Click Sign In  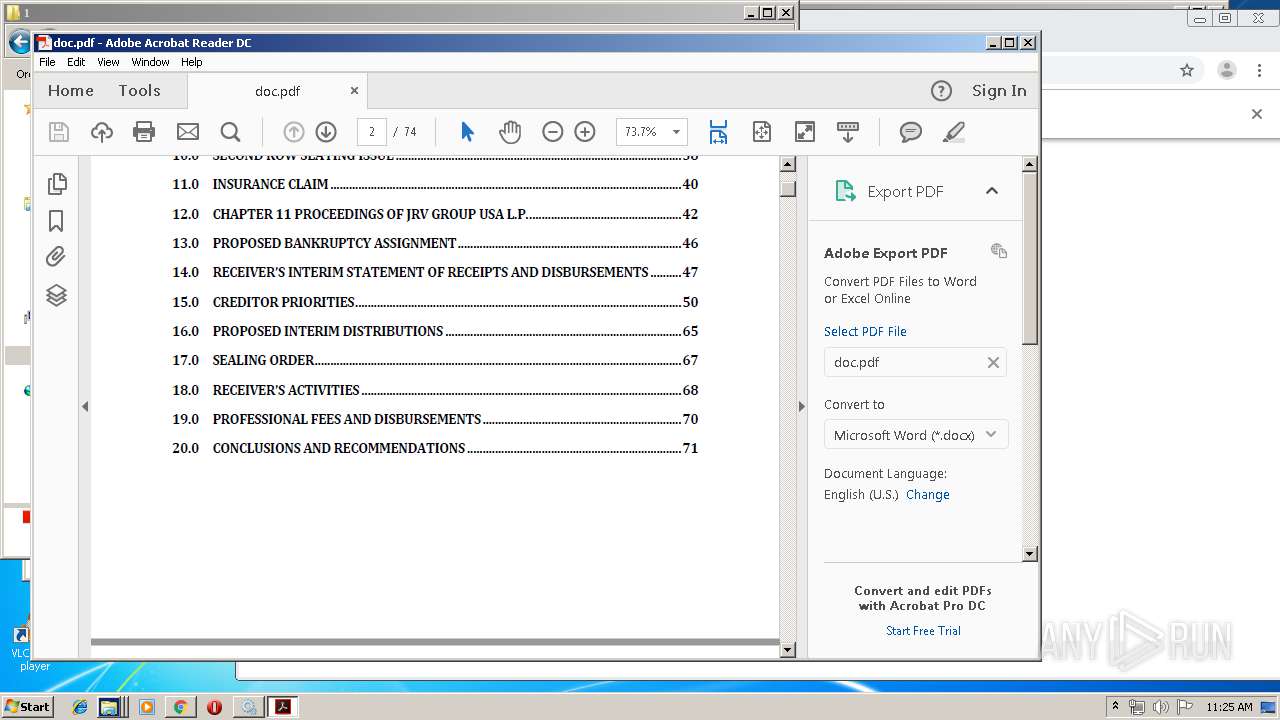(999, 91)
